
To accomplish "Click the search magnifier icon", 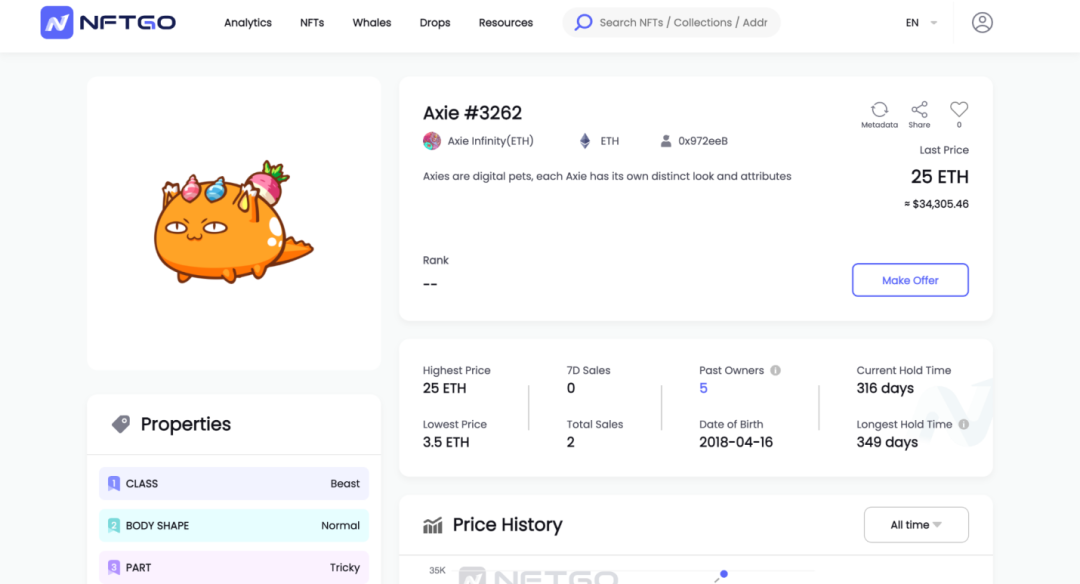I will (583, 22).
